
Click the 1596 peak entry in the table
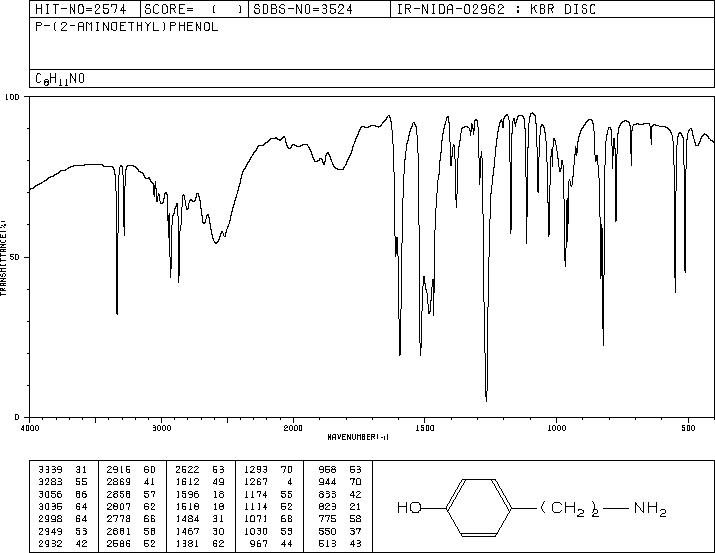click(200, 494)
